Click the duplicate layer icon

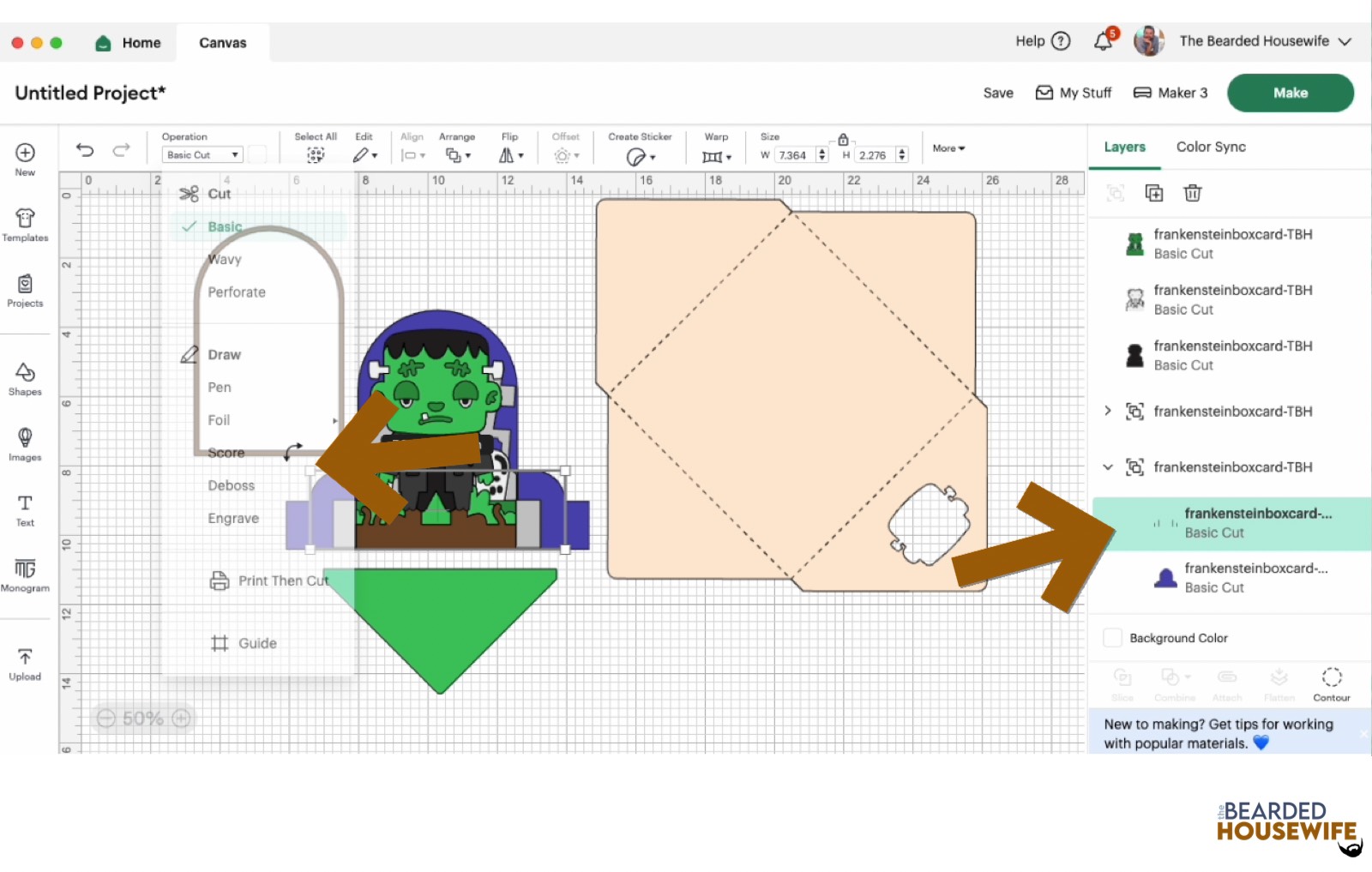click(1154, 193)
